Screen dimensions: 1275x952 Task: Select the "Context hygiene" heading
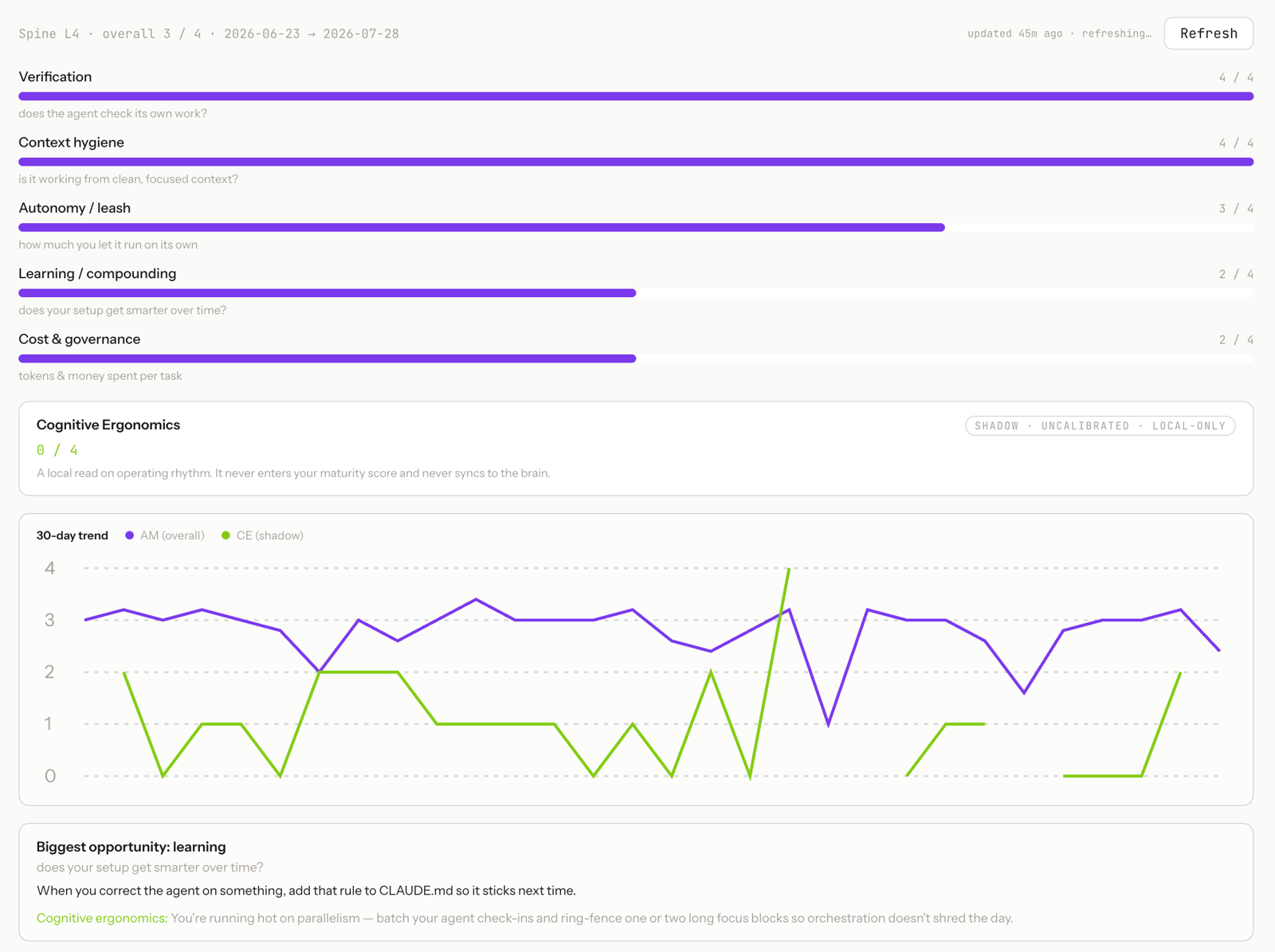pyautogui.click(x=71, y=143)
